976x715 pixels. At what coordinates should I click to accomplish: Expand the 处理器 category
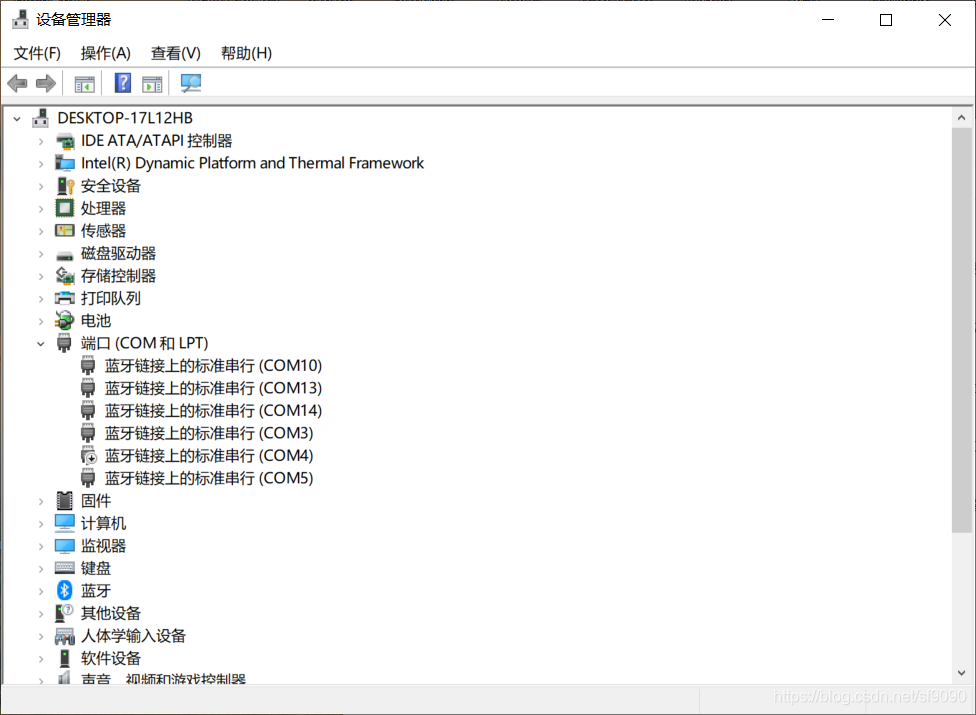tap(41, 208)
